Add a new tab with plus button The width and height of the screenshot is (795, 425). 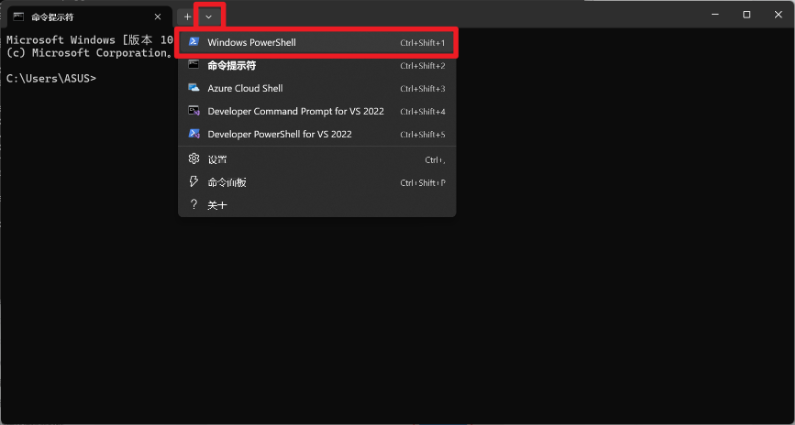(187, 17)
